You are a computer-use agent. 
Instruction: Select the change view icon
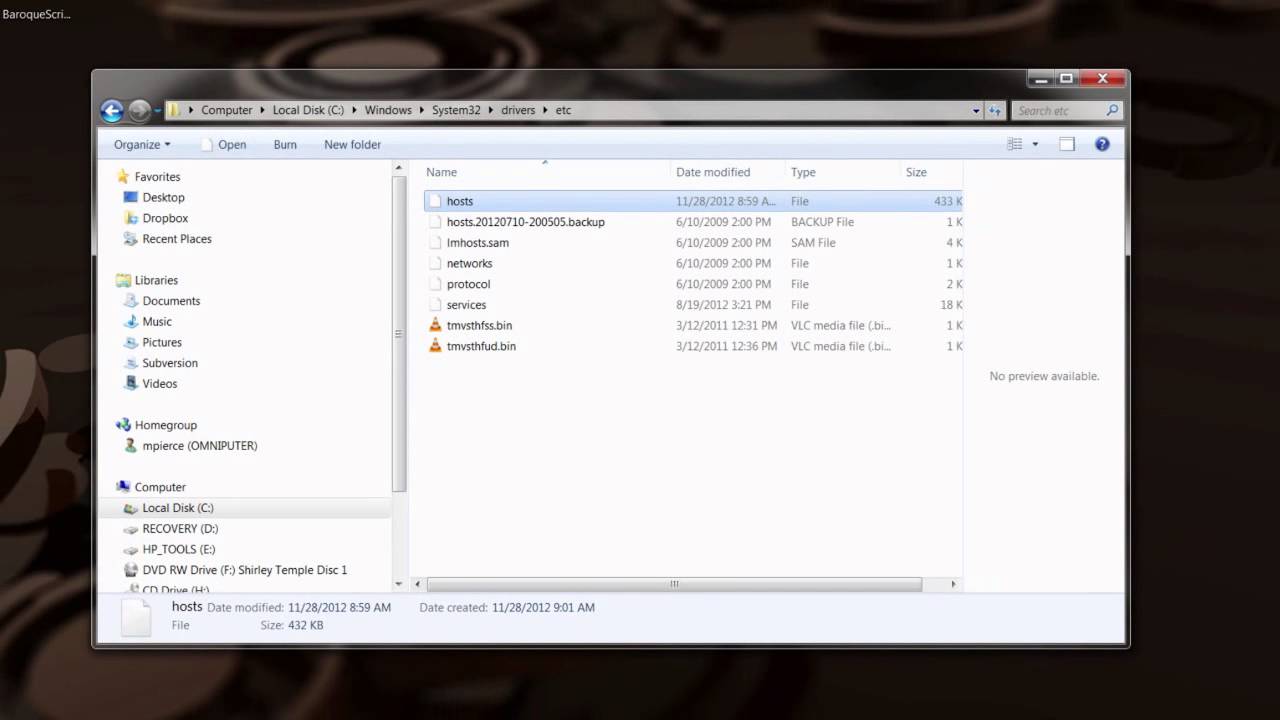click(x=1013, y=144)
